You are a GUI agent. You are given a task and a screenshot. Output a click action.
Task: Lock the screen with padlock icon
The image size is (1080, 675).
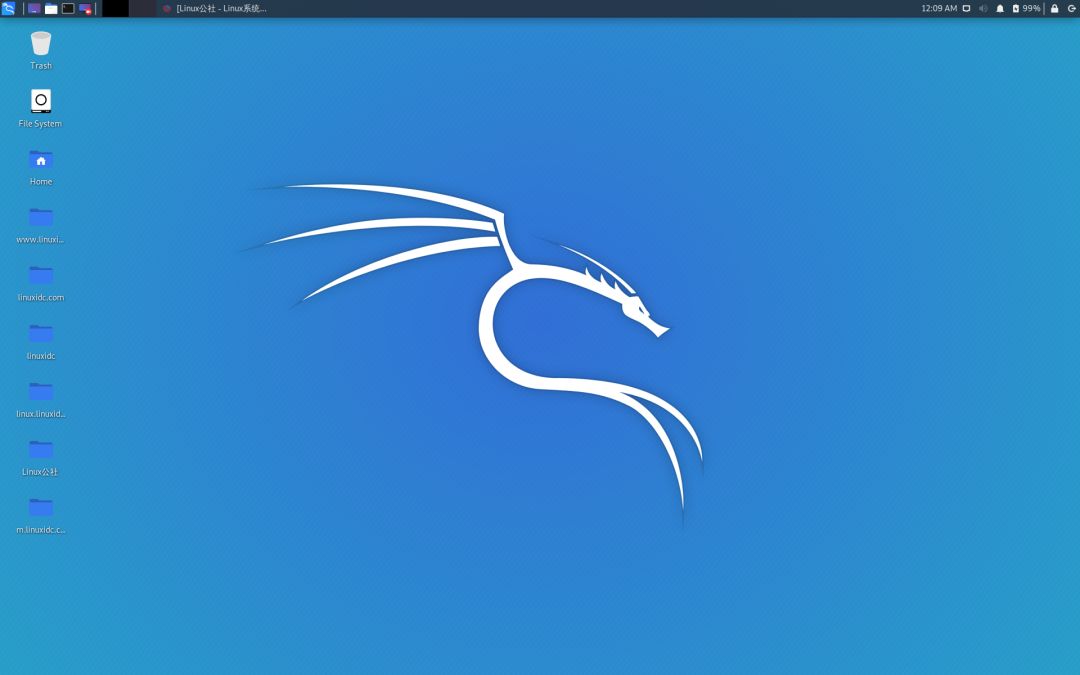pos(1055,8)
